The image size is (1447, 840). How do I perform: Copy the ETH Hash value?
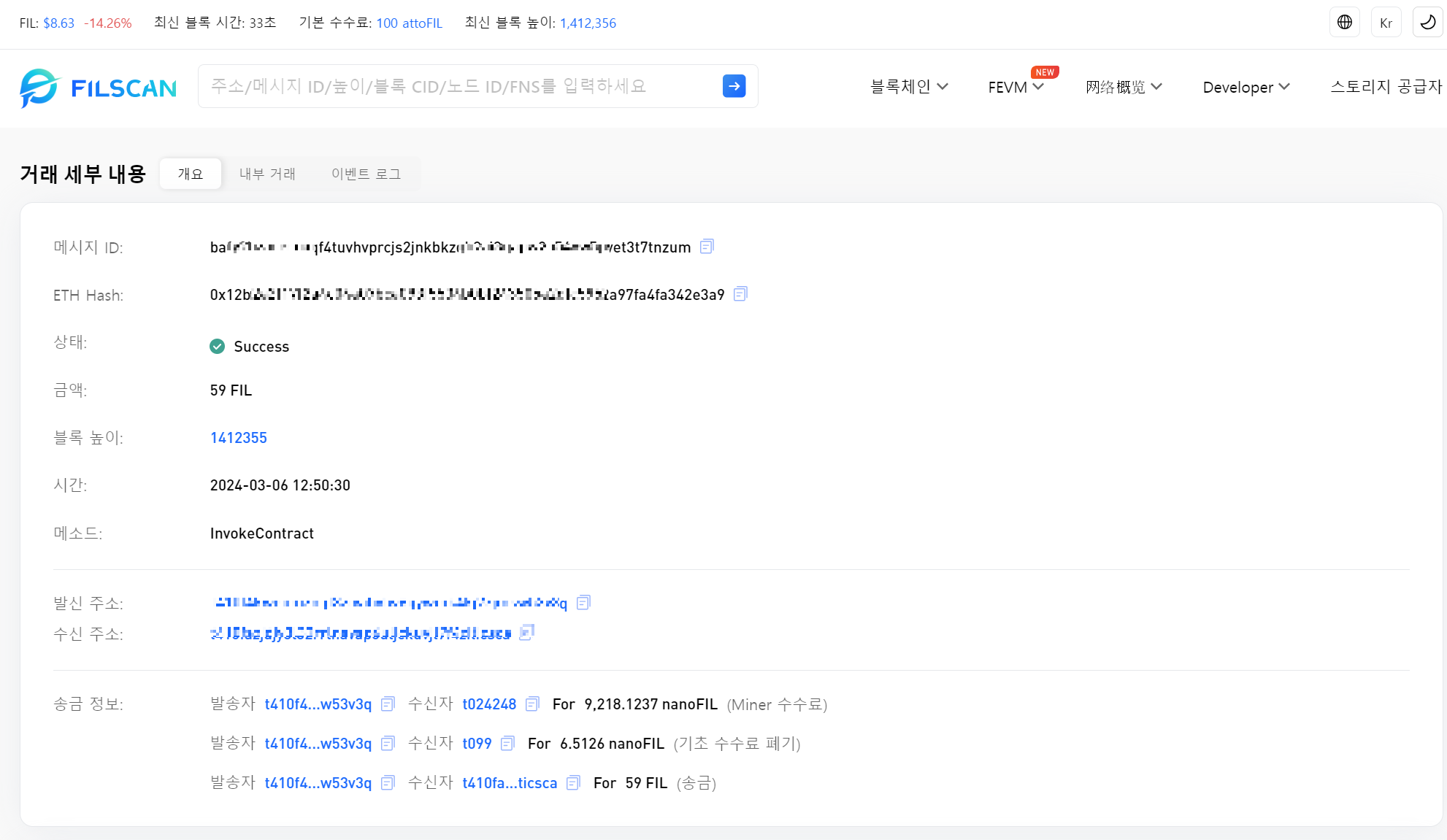[740, 294]
